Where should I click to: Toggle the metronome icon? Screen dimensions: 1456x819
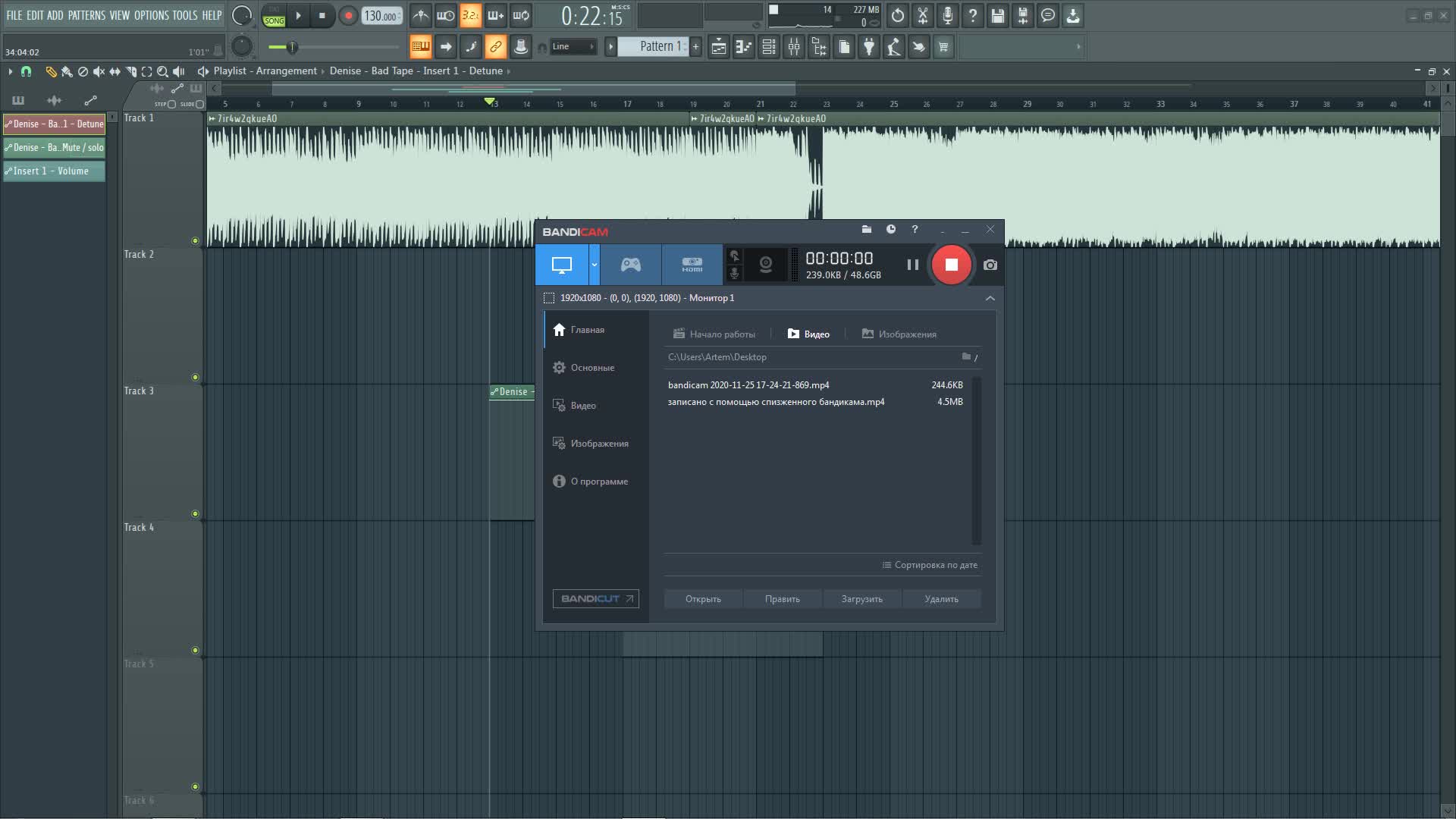tap(420, 15)
